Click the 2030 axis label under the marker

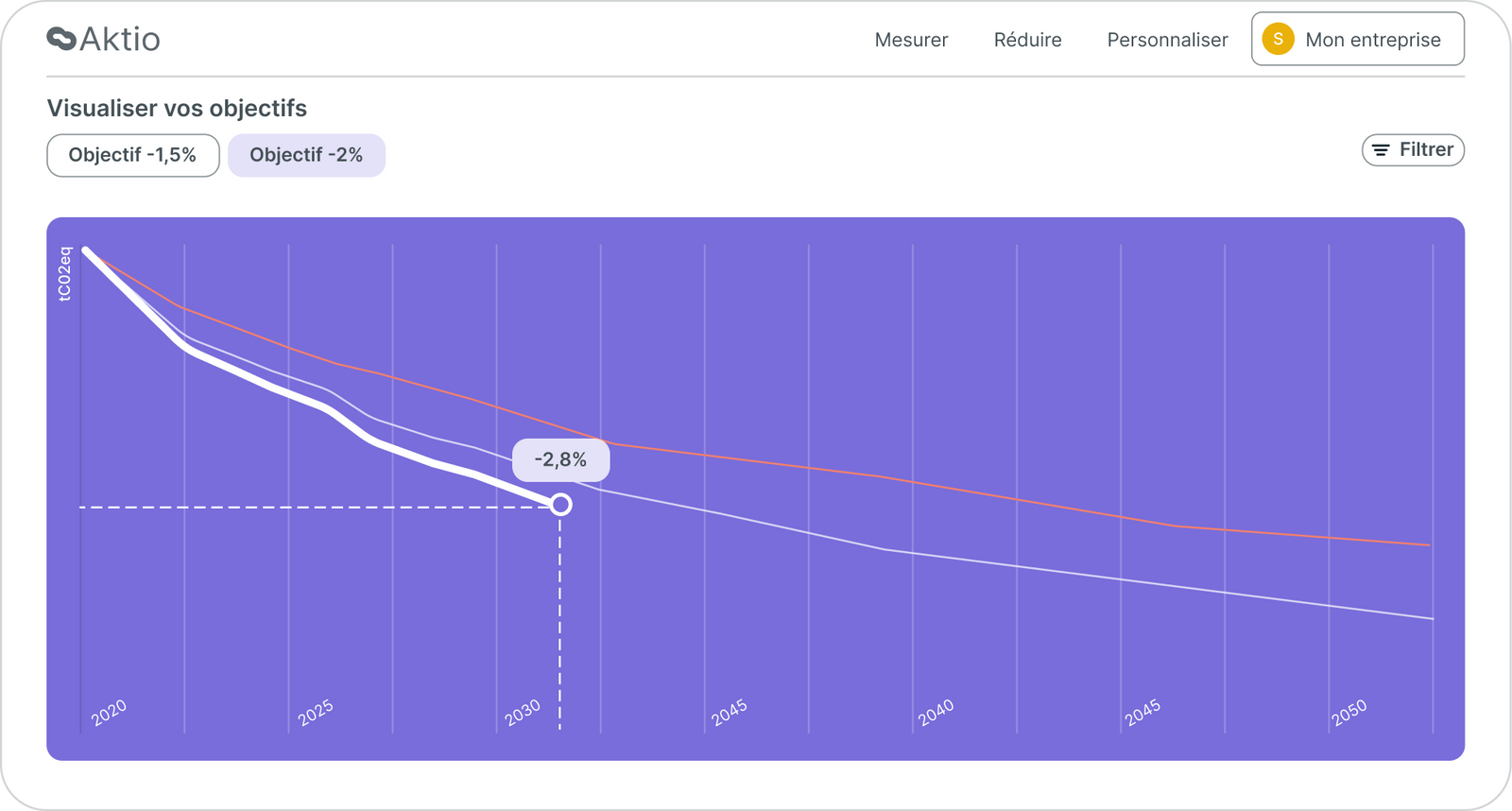point(522,710)
